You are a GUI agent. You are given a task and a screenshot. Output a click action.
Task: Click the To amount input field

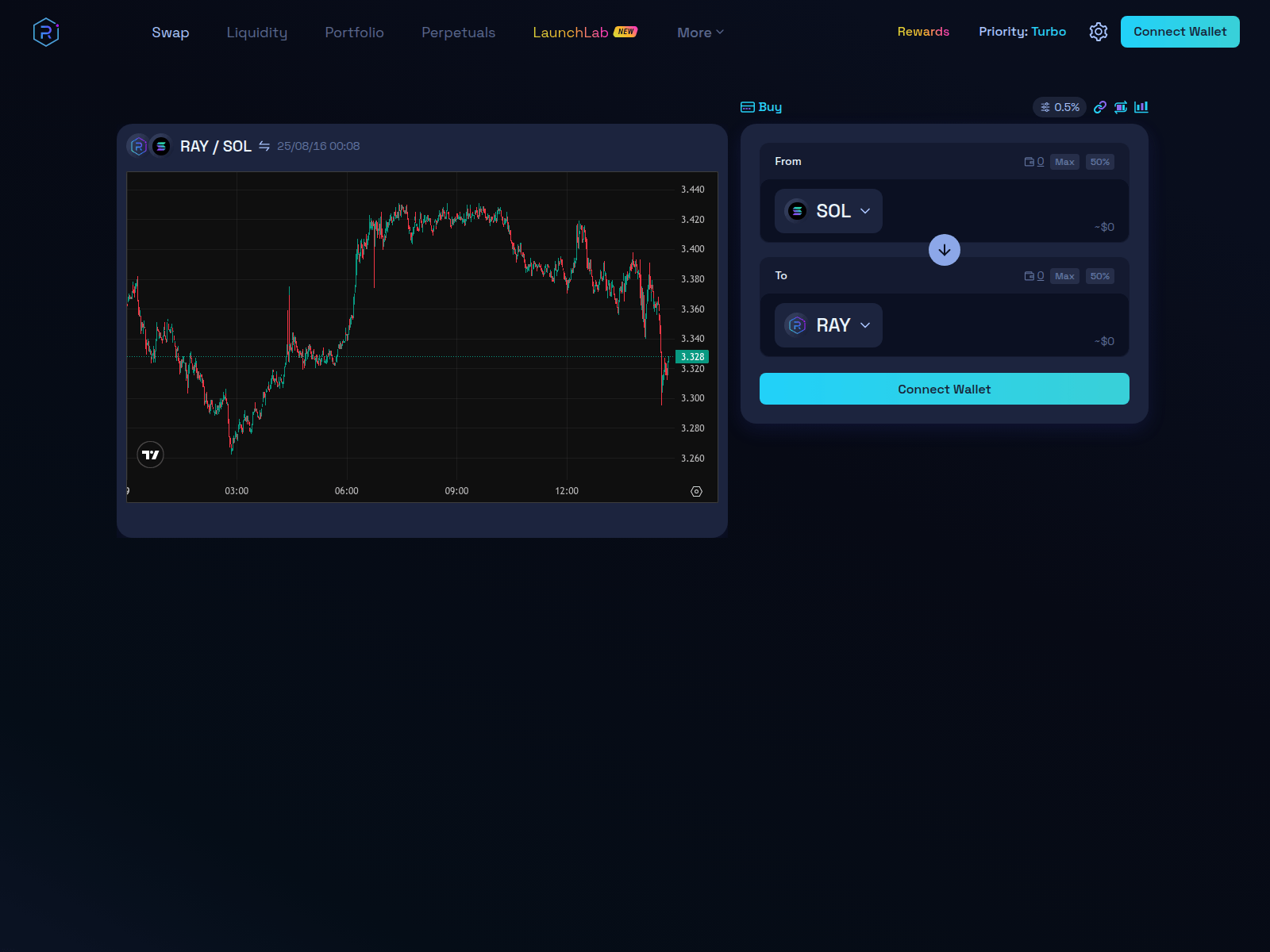1002,321
